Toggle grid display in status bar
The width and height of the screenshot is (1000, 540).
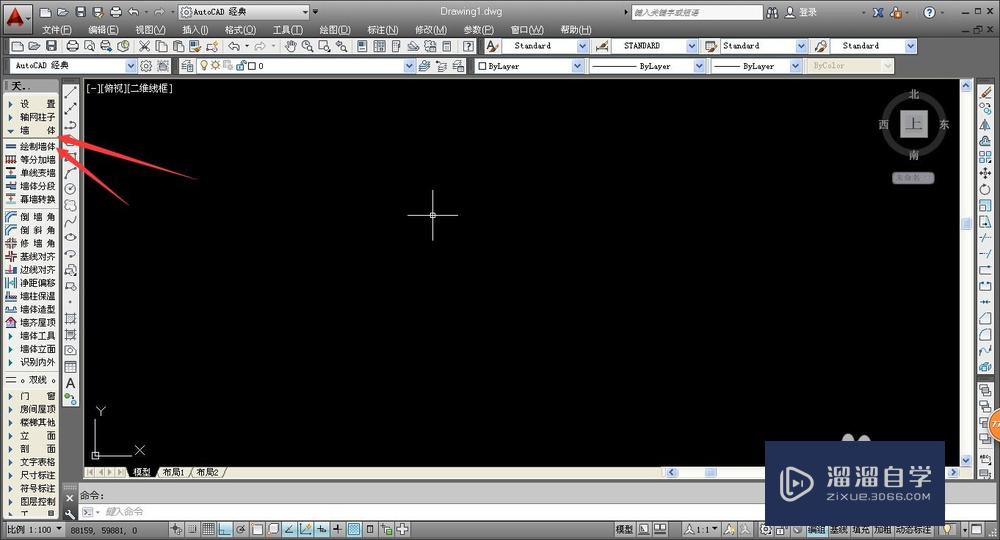click(209, 529)
